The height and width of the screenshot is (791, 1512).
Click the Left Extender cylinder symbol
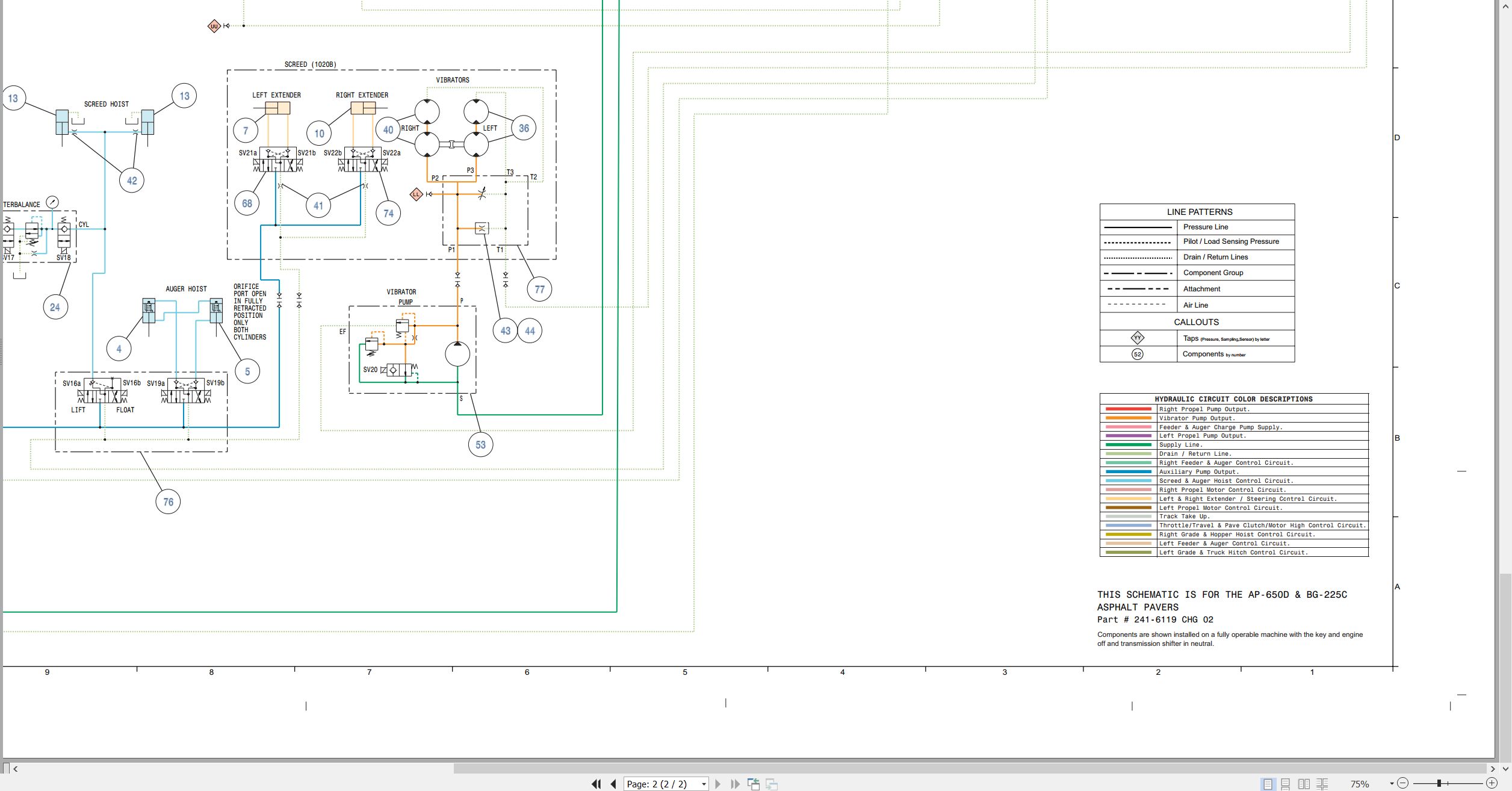[277, 108]
